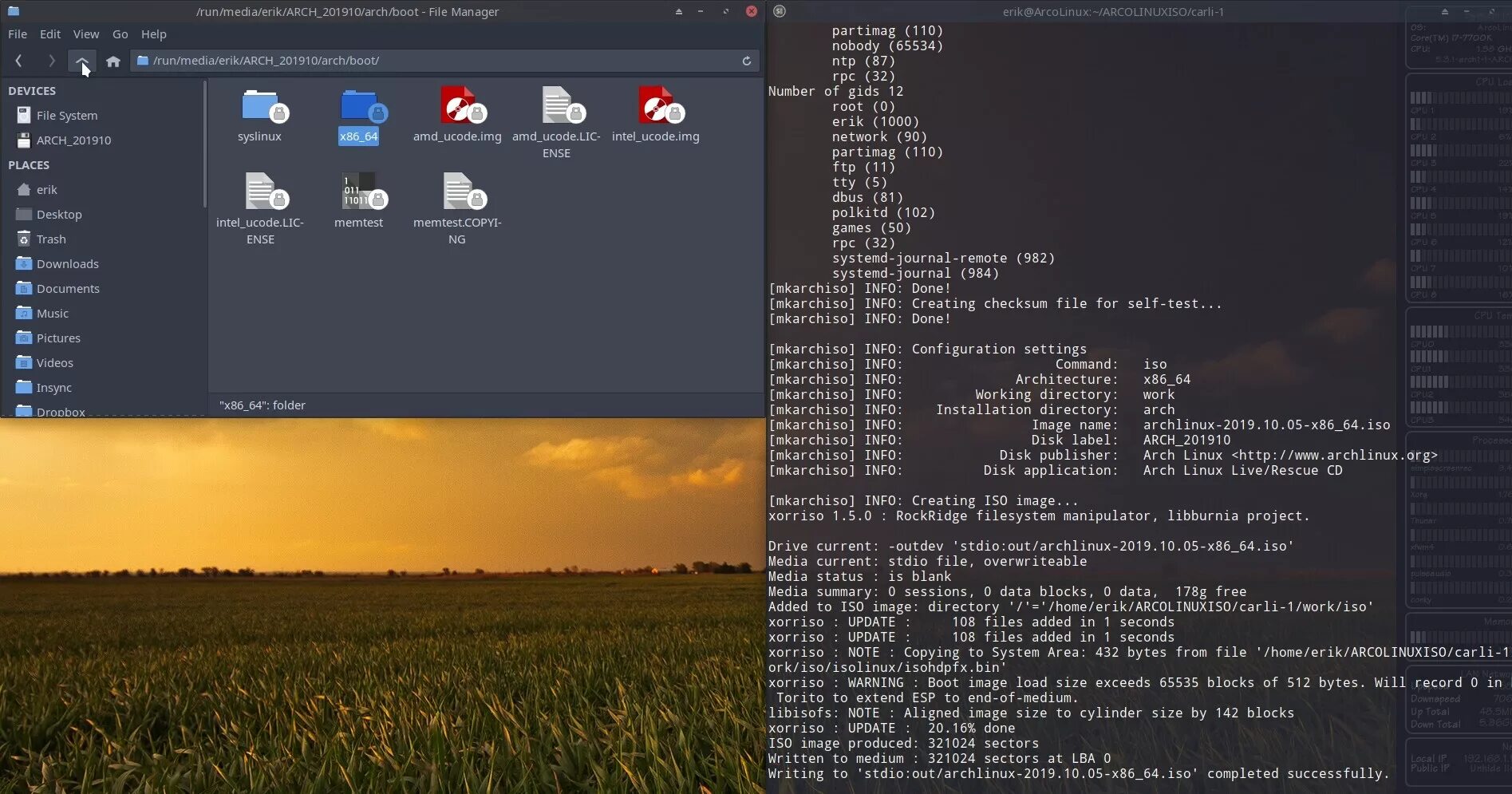
Task: Click the sidebar vertical scrollbar
Action: 205,144
